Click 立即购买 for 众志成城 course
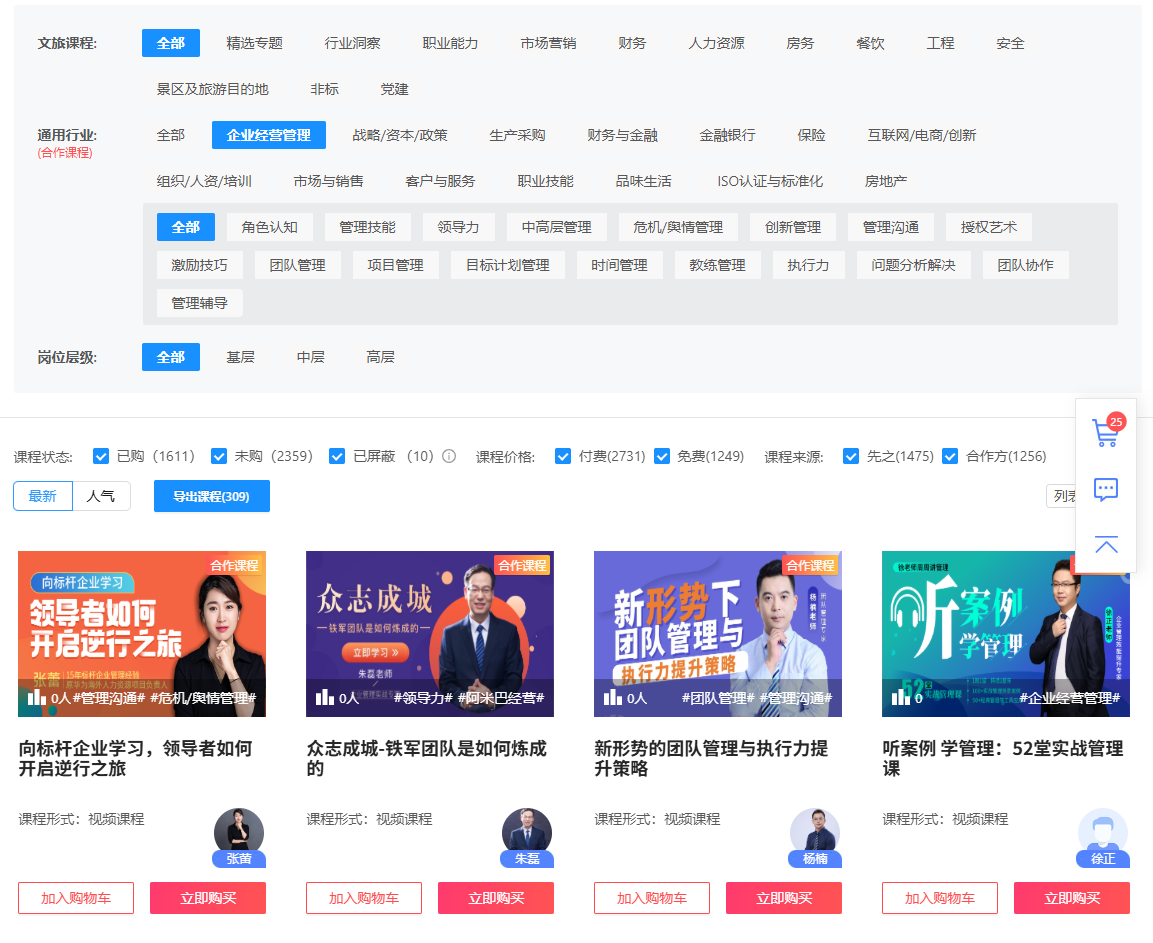Screen dimensions: 1153x943 [496, 898]
